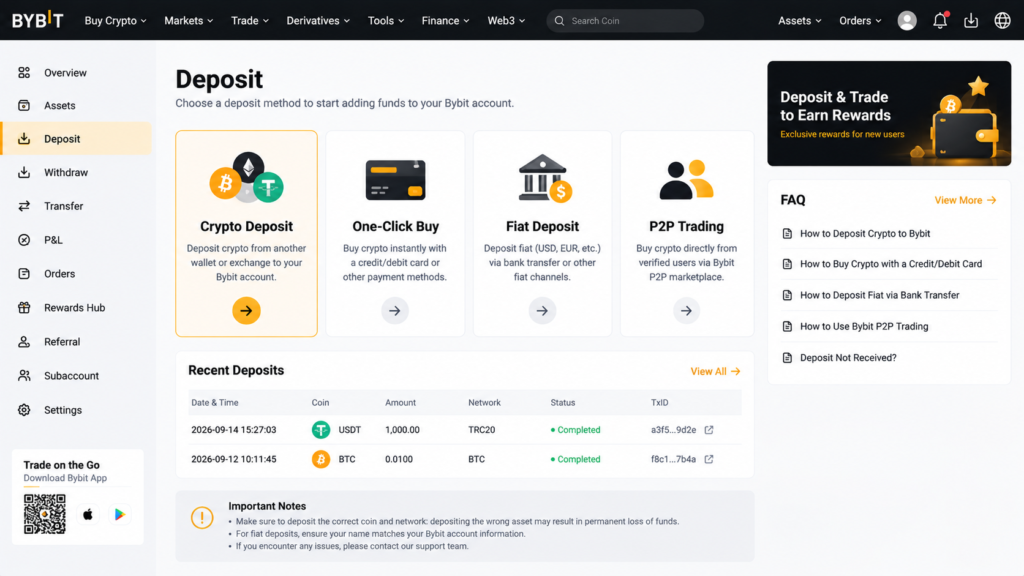
Task: Click Completed status in USDT row
Action: tap(575, 430)
